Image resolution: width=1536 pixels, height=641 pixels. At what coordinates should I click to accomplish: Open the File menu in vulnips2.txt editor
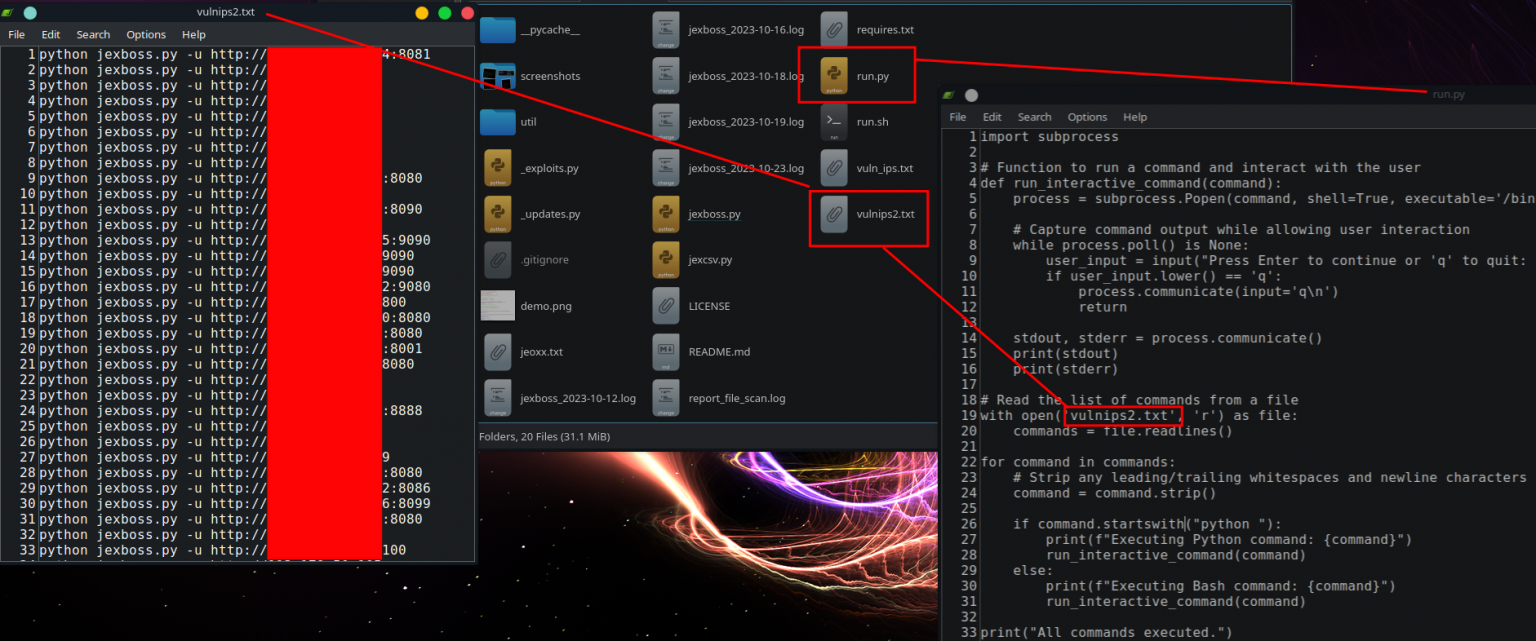16,34
